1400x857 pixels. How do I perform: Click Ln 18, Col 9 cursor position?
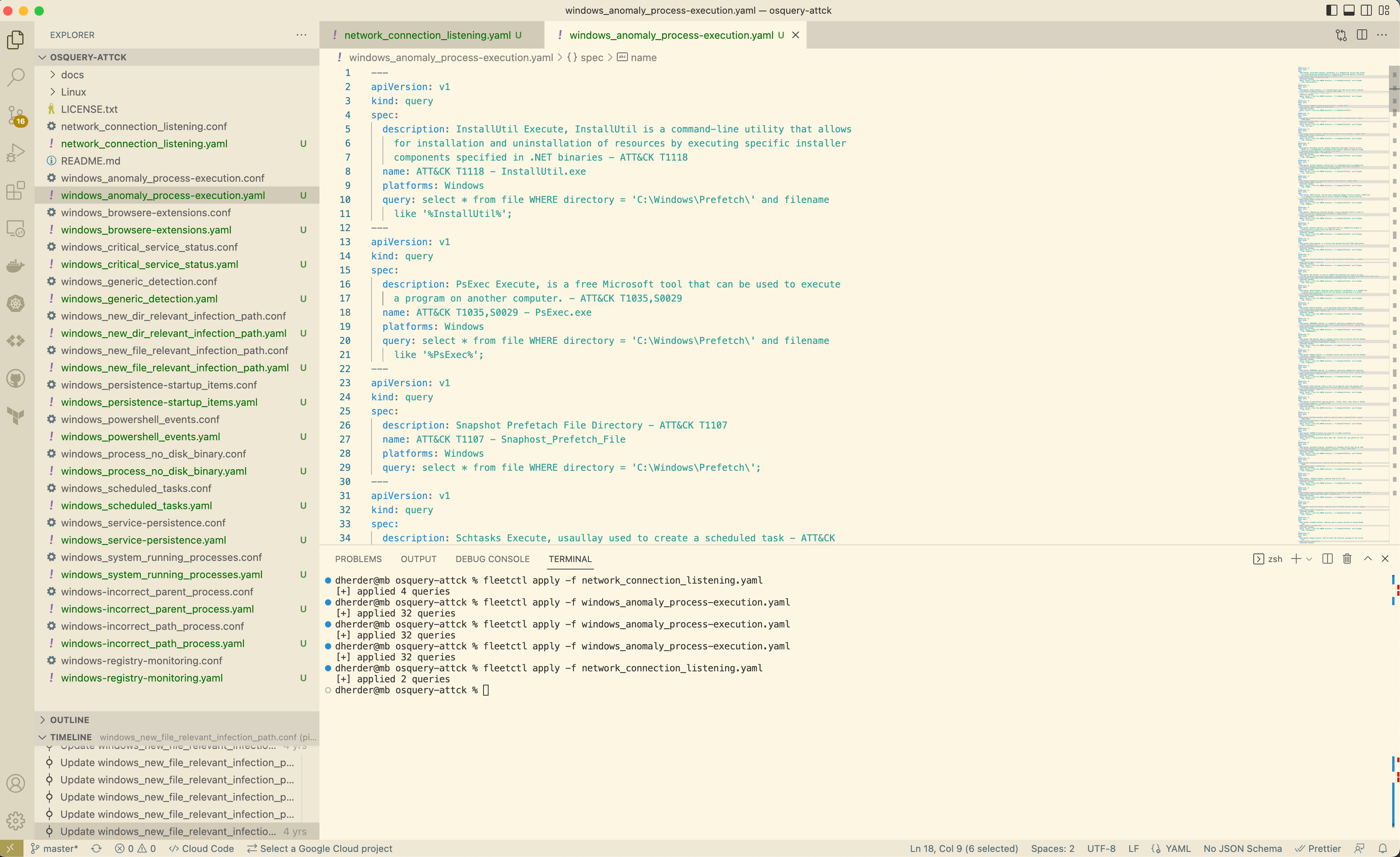(963, 848)
